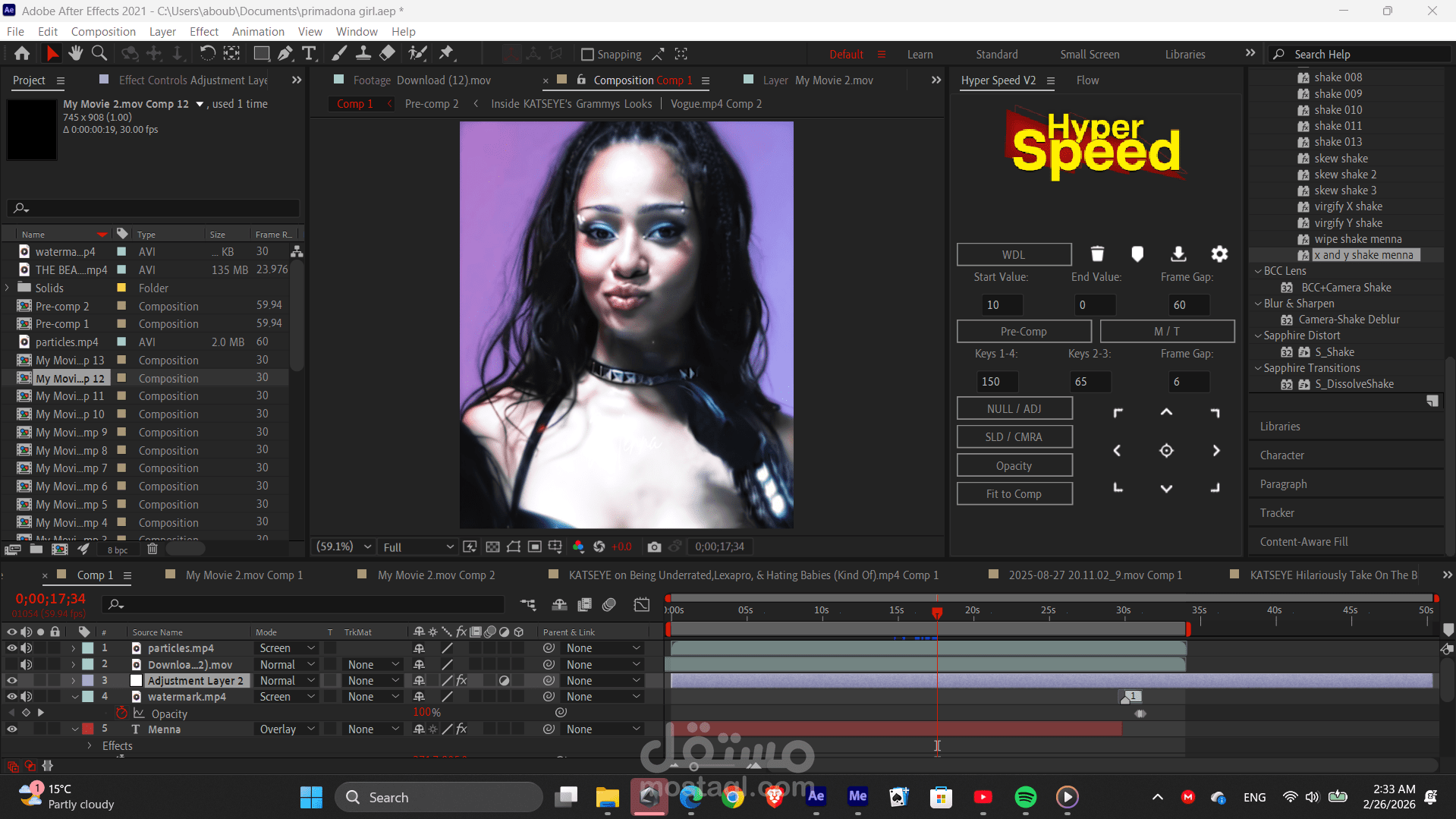This screenshot has width=1456, height=819.
Task: Hide the particles.mp4 layer
Action: click(11, 647)
